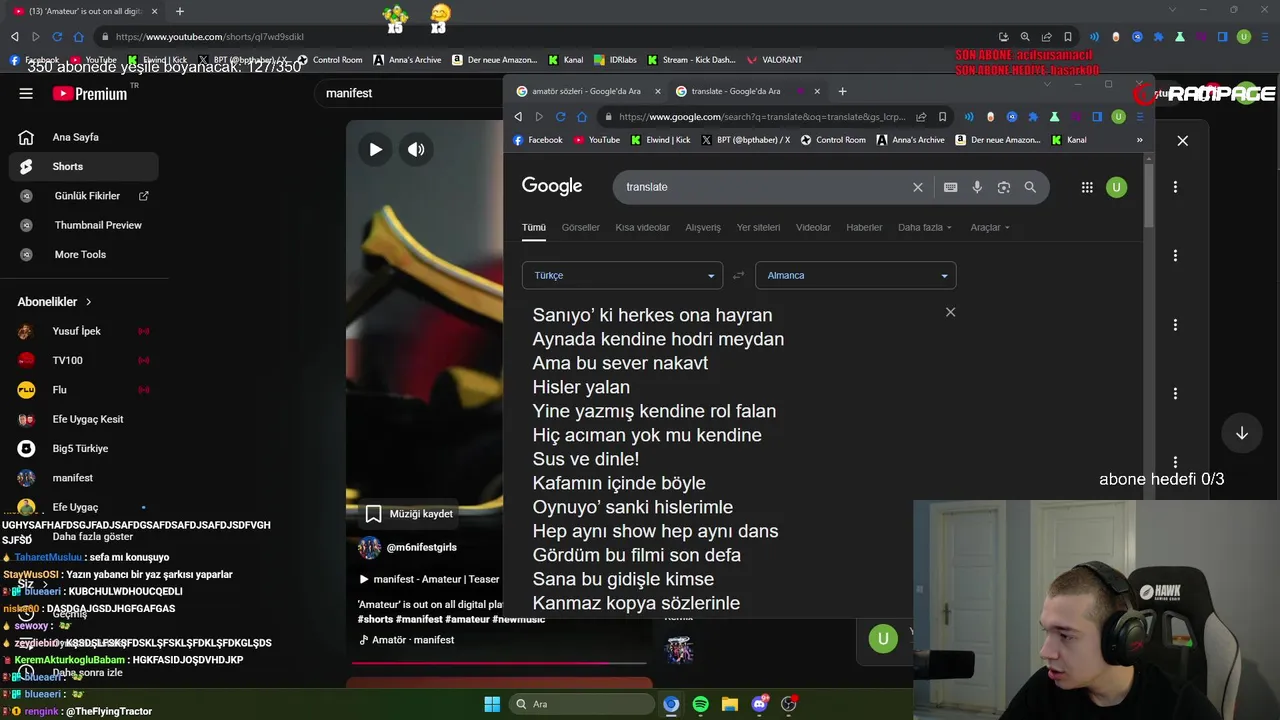Image resolution: width=1280 pixels, height=720 pixels.
Task: Mute the Shorts video volume
Action: click(416, 149)
